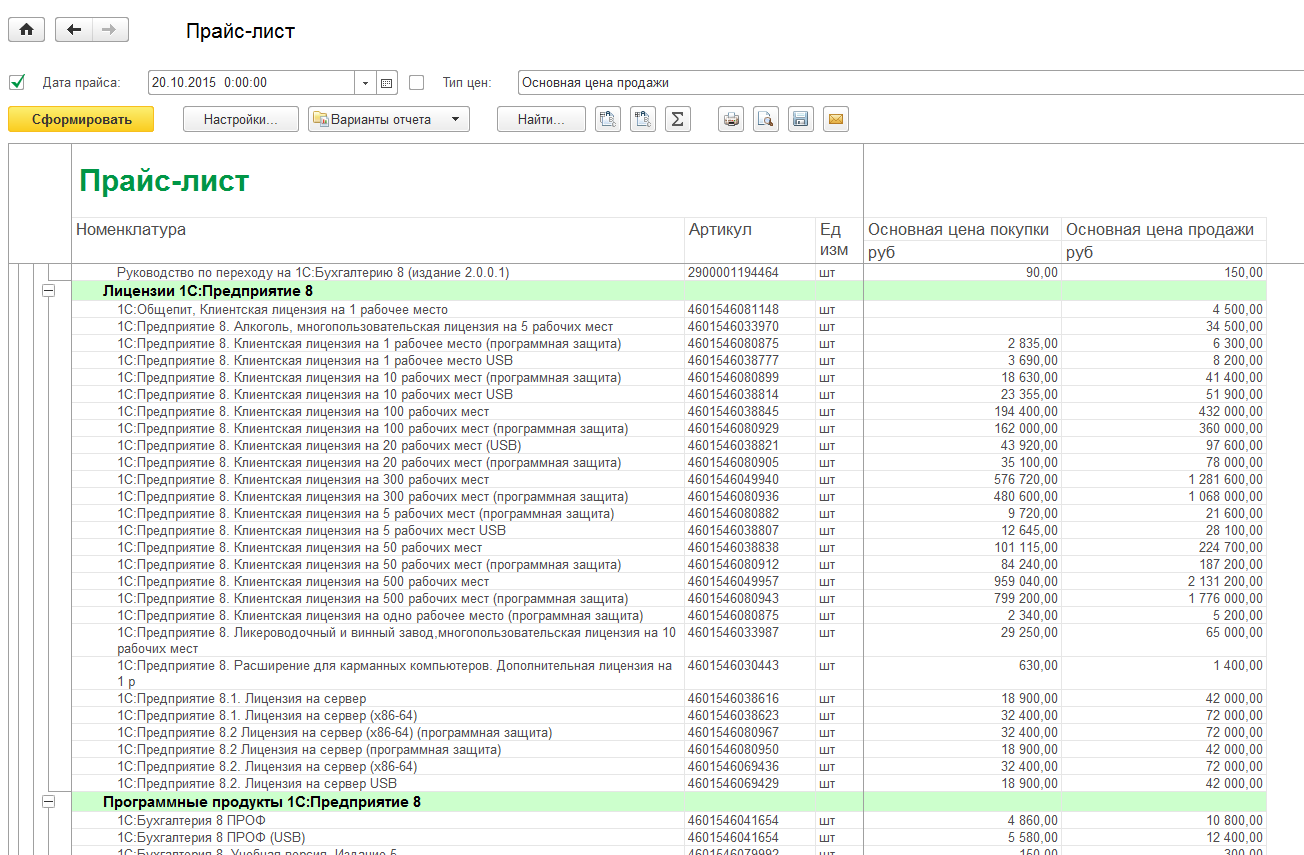Select row 1С:Бухгалтерия 8 ПРОФ (USB)

[669, 838]
